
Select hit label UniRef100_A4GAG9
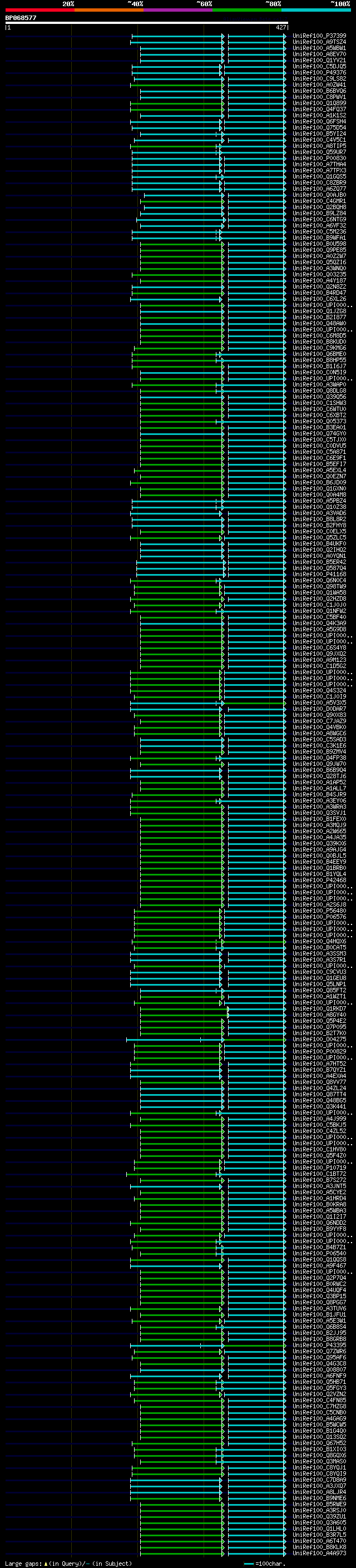319,1419
